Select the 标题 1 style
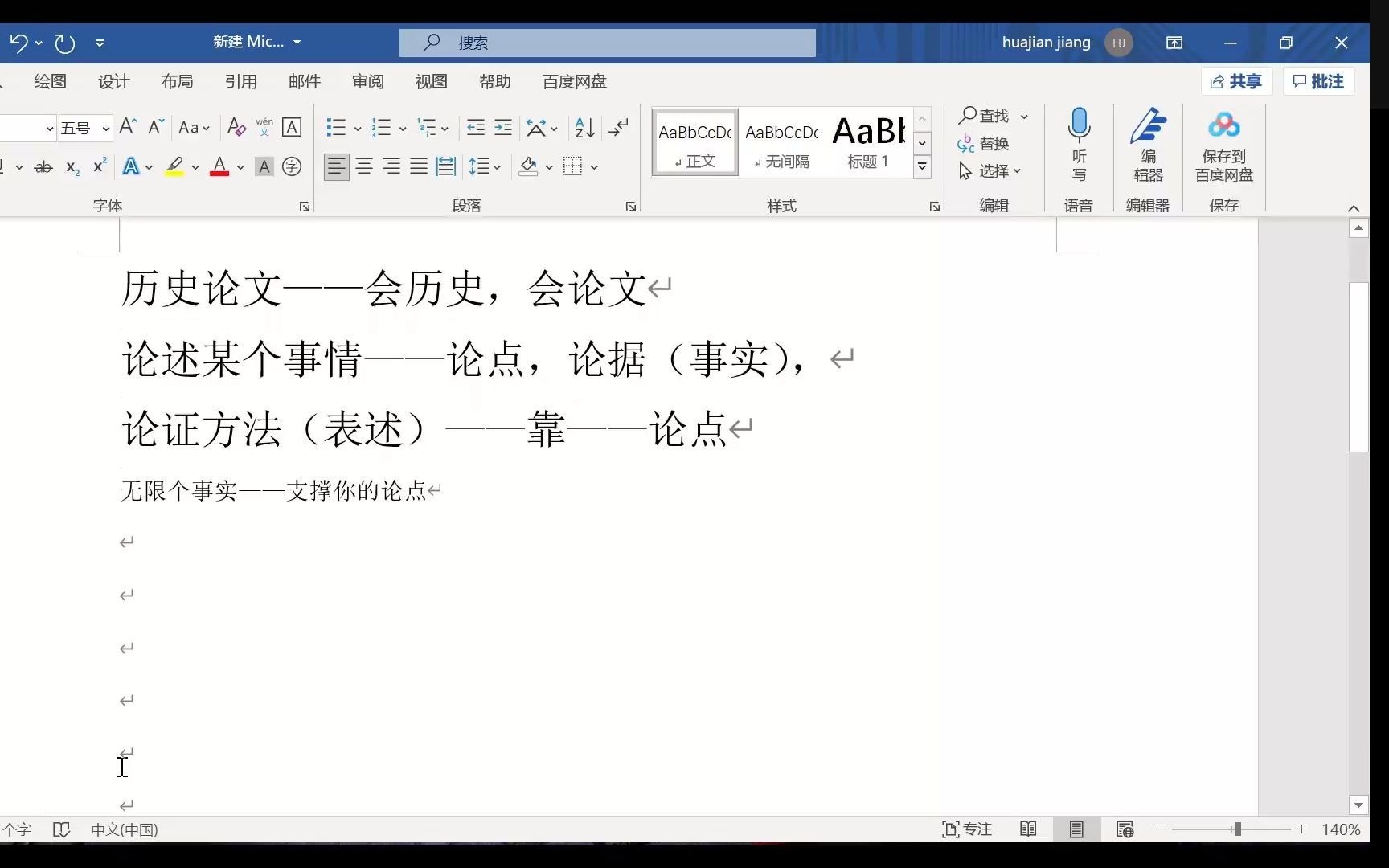 (x=869, y=143)
